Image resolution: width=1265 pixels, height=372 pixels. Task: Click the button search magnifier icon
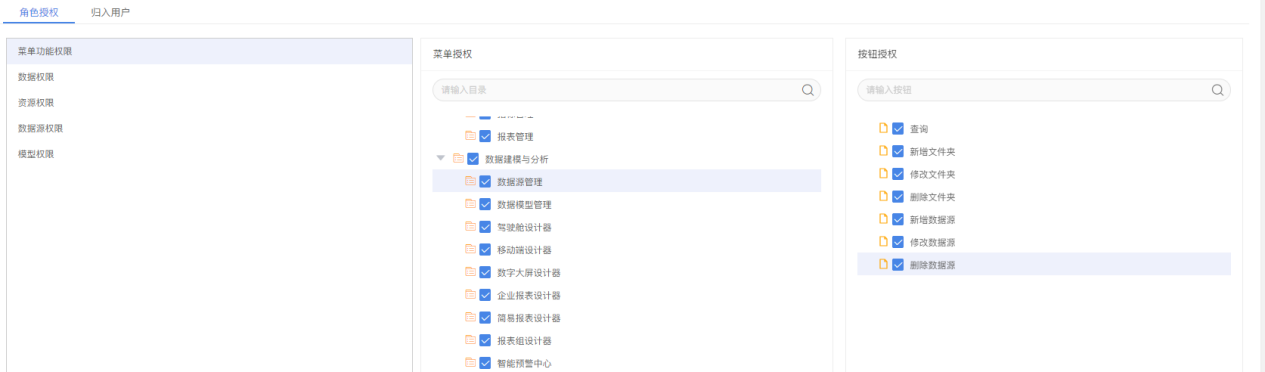[1217, 90]
